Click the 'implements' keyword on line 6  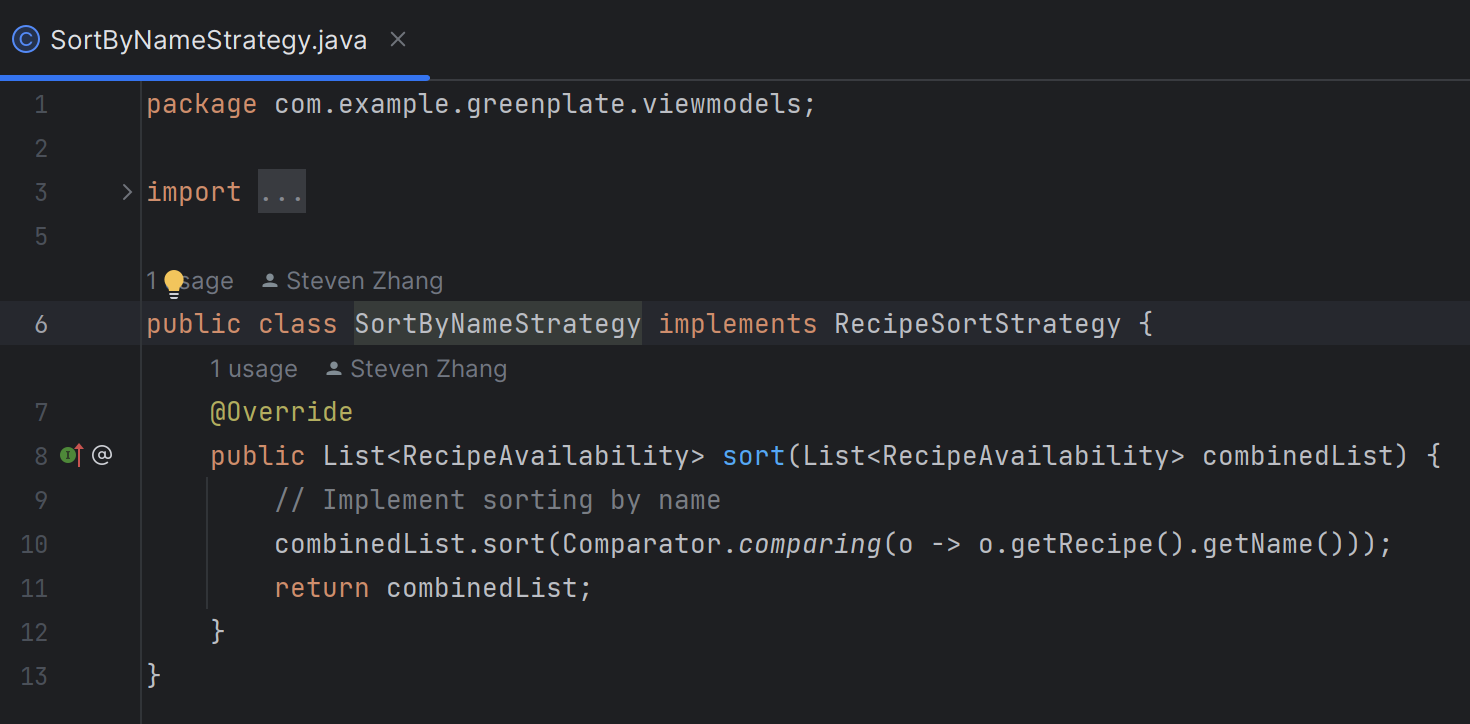[738, 324]
